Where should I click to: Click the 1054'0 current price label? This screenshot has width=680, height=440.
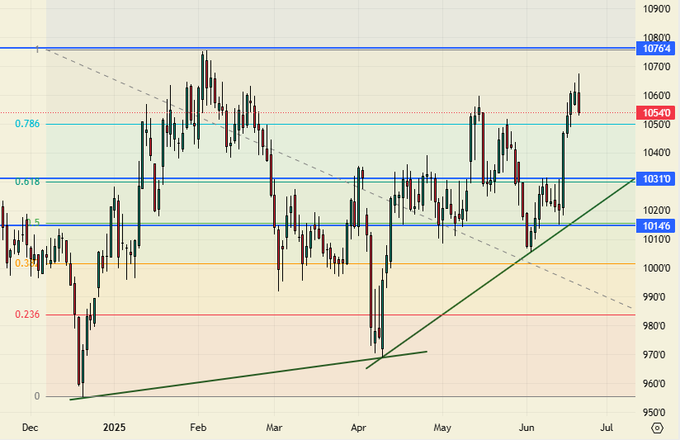657,113
